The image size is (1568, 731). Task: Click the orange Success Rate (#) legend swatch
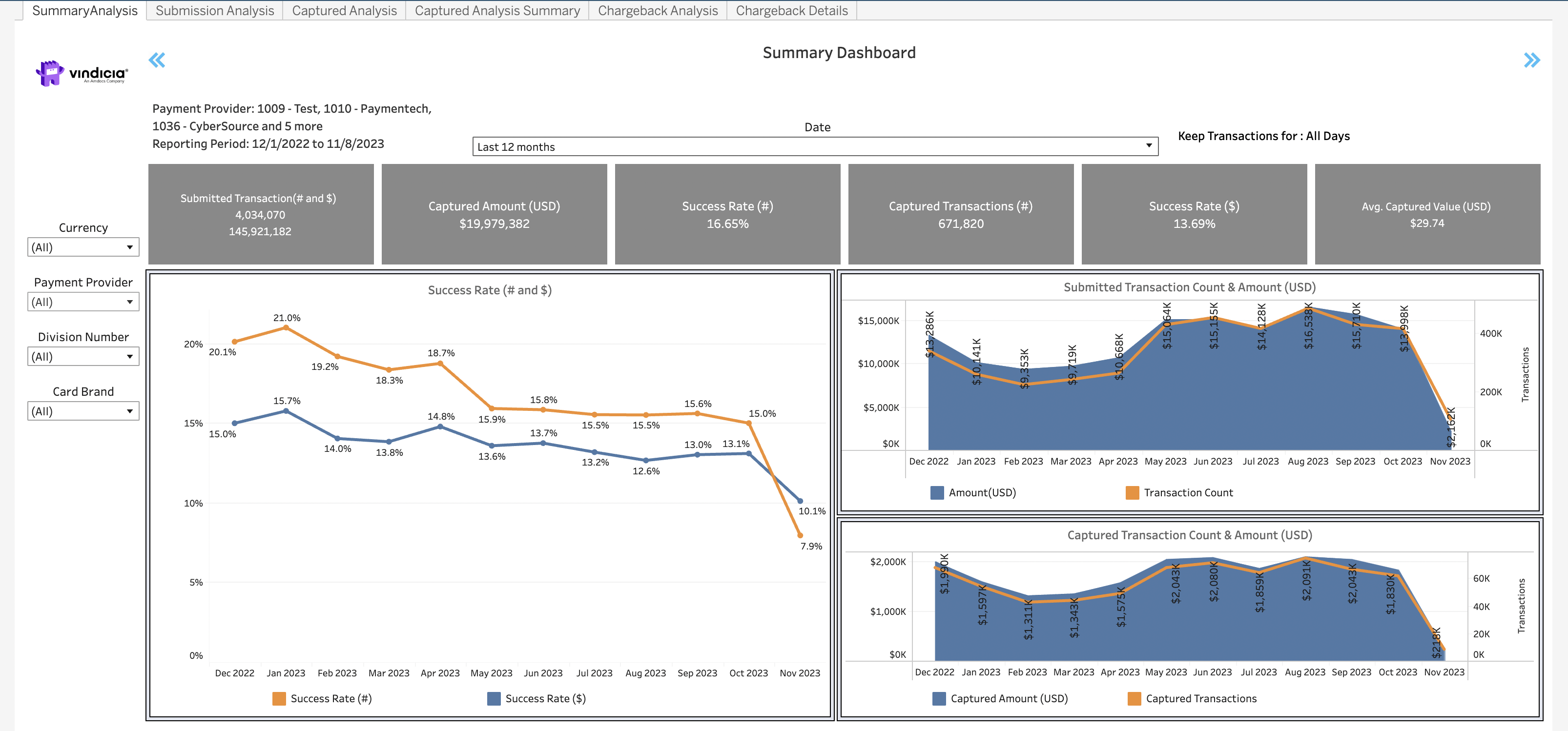click(279, 699)
